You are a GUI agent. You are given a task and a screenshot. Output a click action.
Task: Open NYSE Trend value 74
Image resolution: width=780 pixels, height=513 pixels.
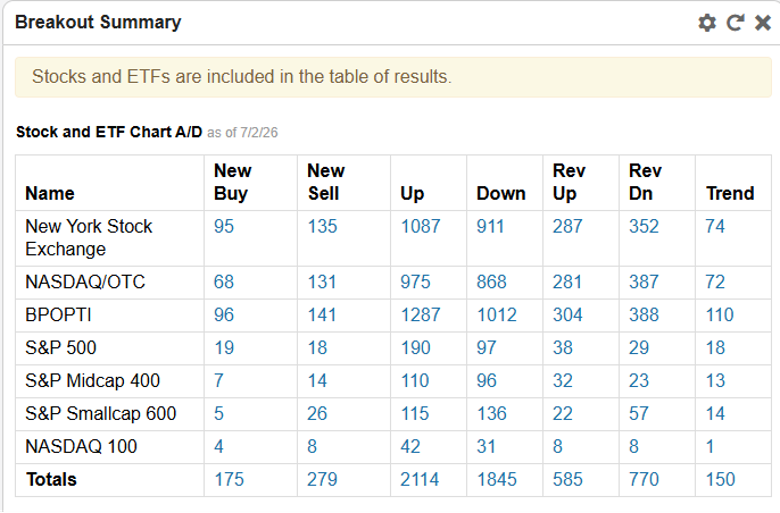coord(715,226)
